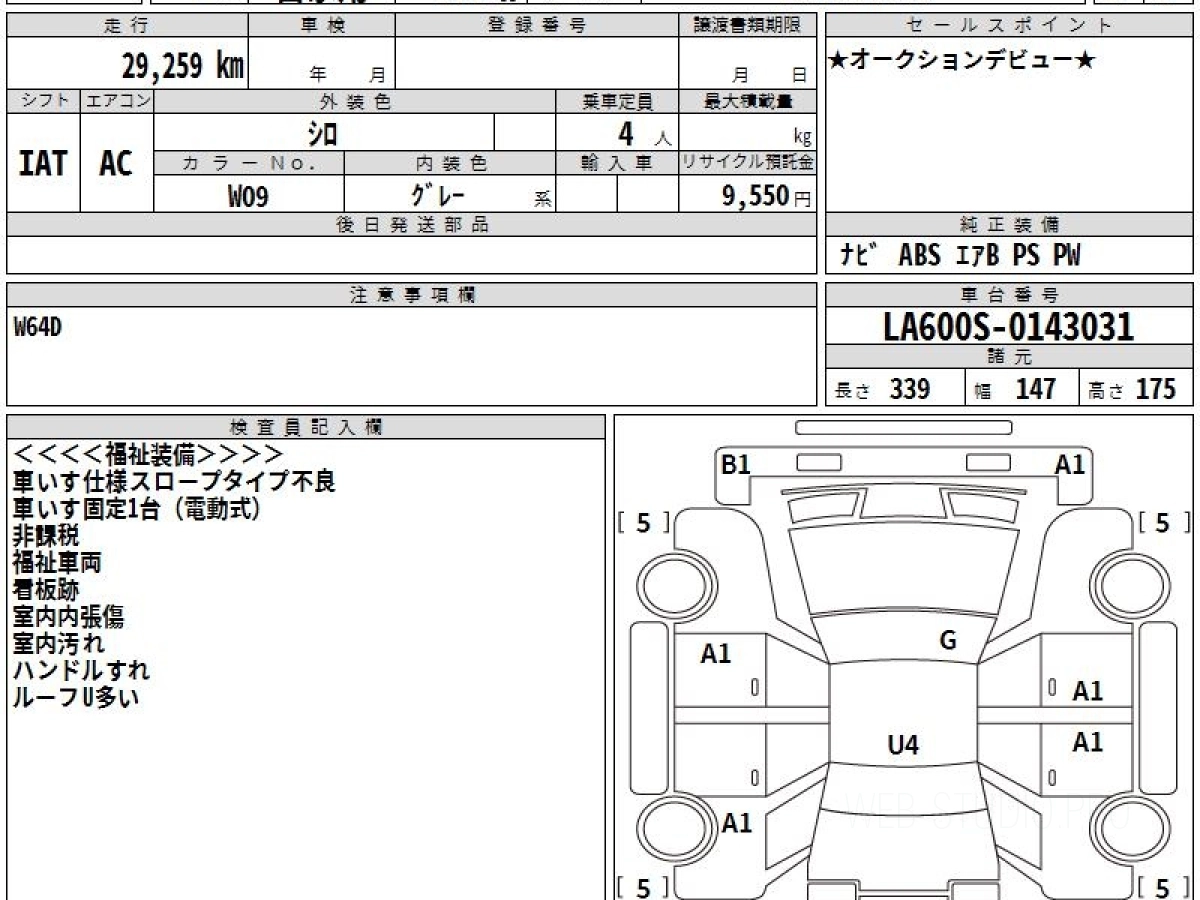Select the ★オークションデビュー★ sales point text
This screenshot has width=1200, height=900.
[961, 61]
